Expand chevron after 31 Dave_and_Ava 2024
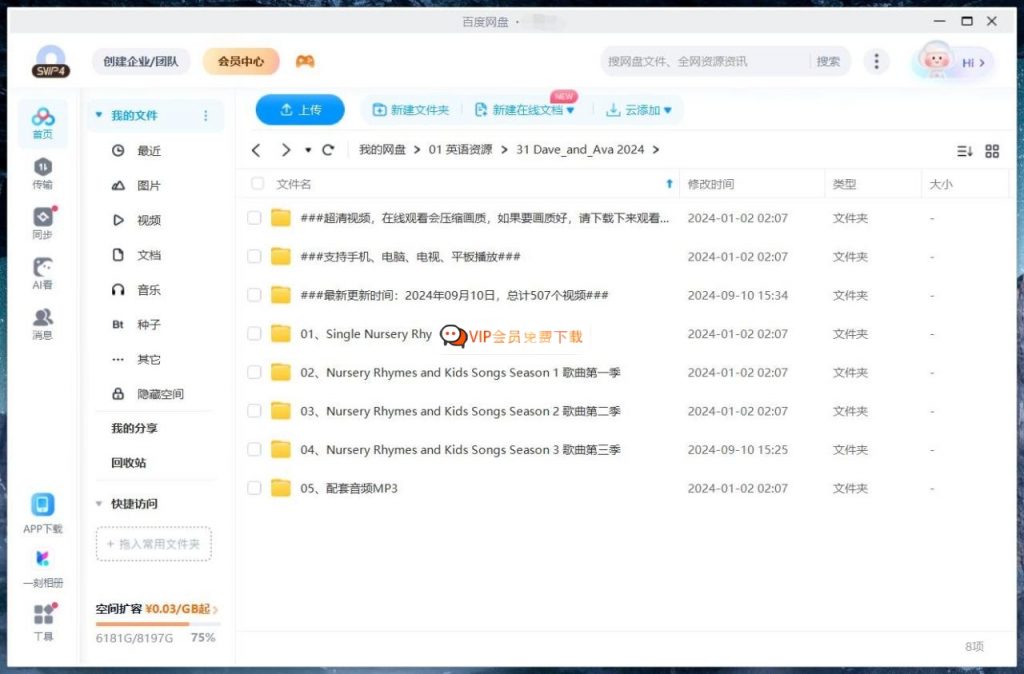This screenshot has height=674, width=1024. (656, 150)
